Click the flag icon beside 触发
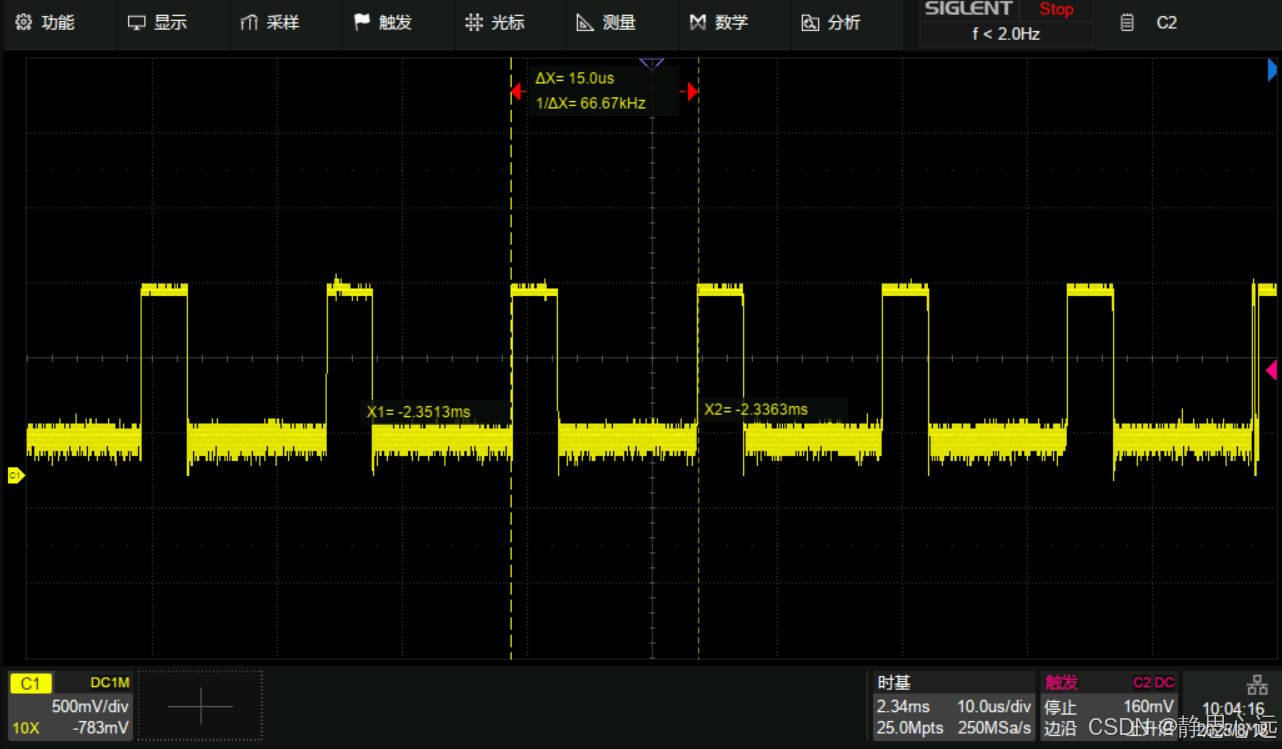 tap(361, 22)
